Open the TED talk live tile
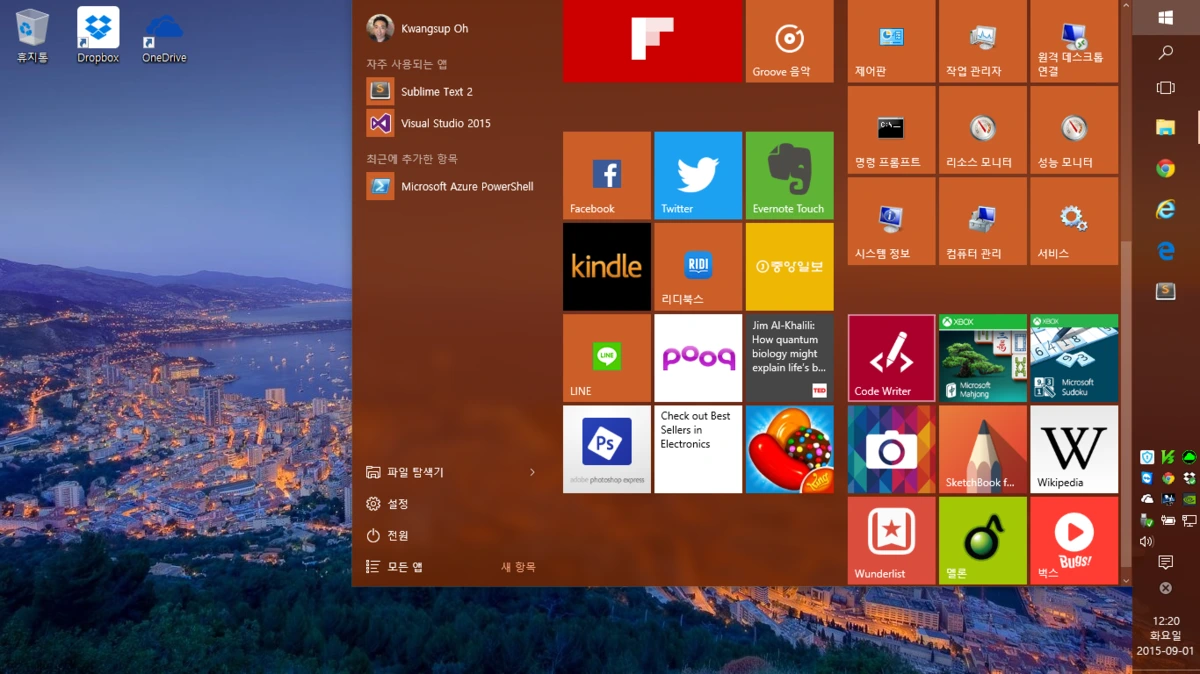 pyautogui.click(x=789, y=358)
